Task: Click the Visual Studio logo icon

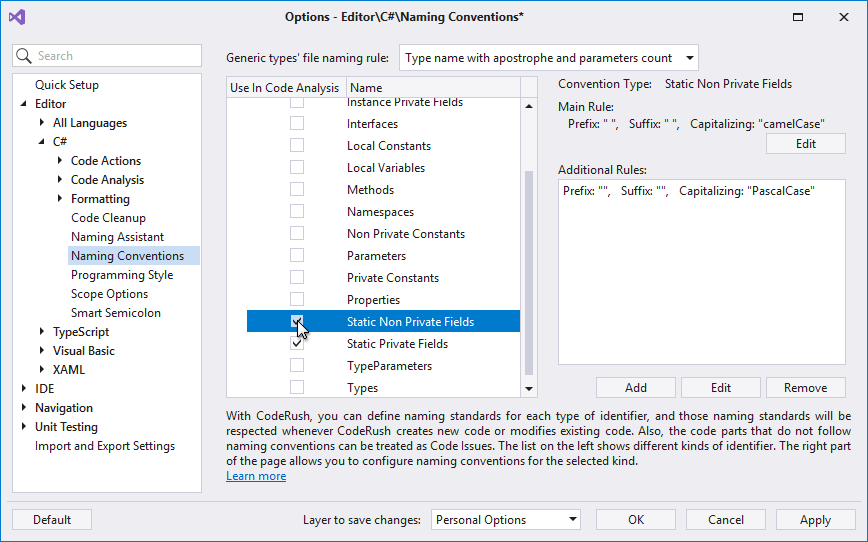Action: click(x=16, y=17)
